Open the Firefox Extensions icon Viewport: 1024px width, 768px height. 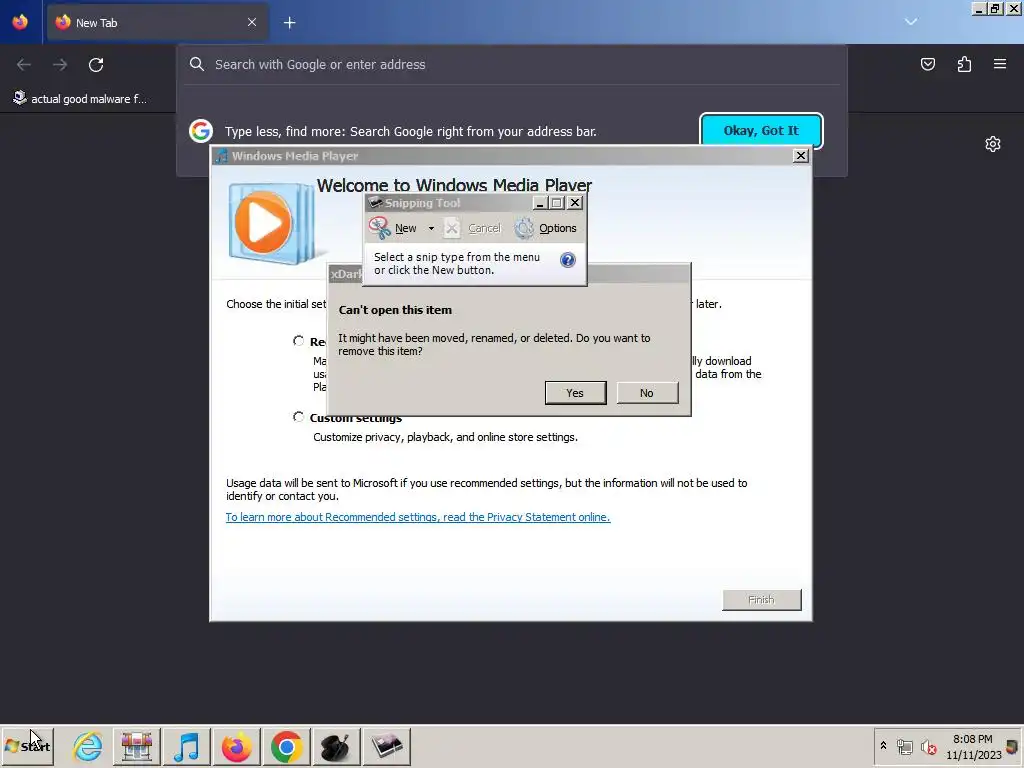964,64
